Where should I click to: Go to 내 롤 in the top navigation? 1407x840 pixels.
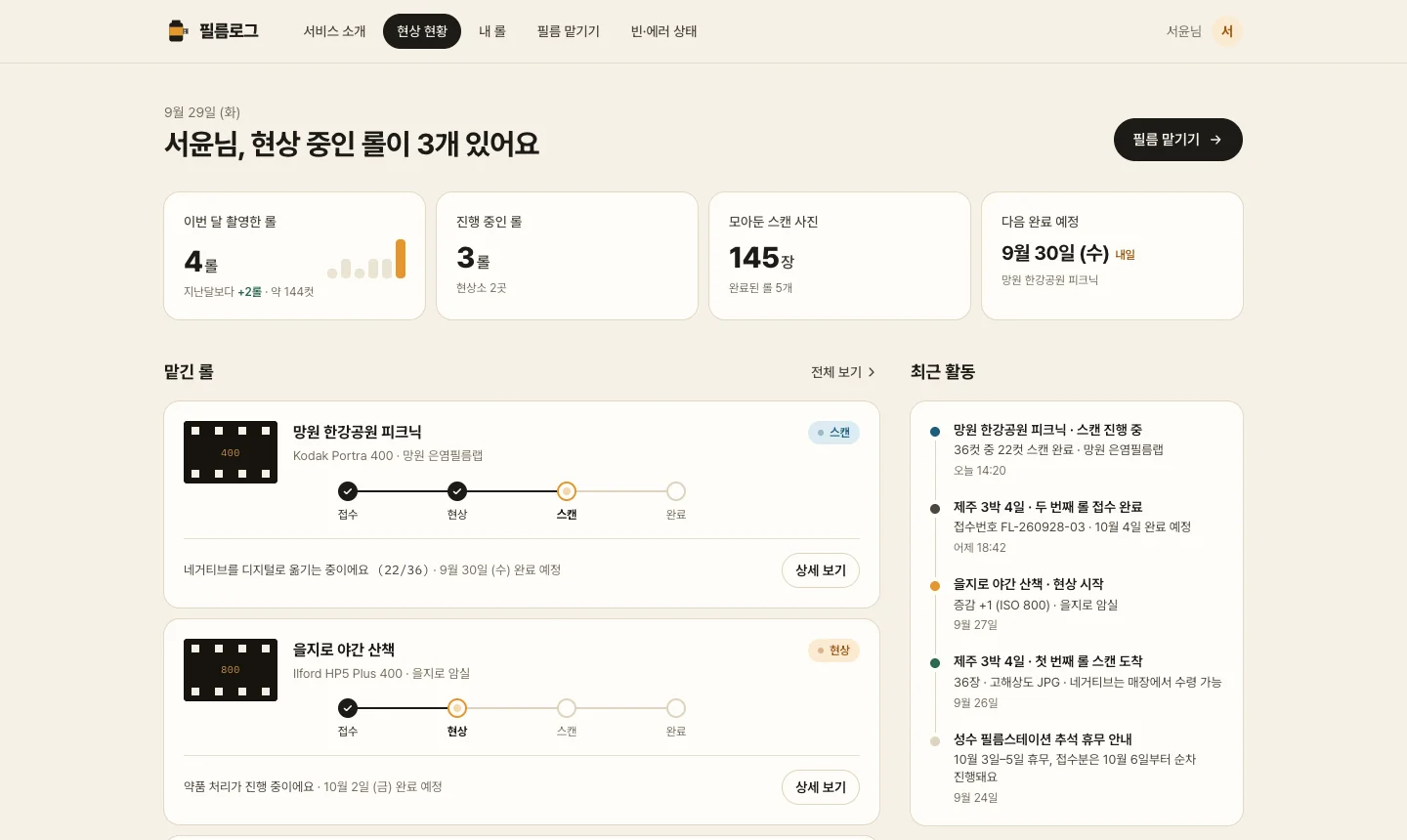[x=492, y=31]
